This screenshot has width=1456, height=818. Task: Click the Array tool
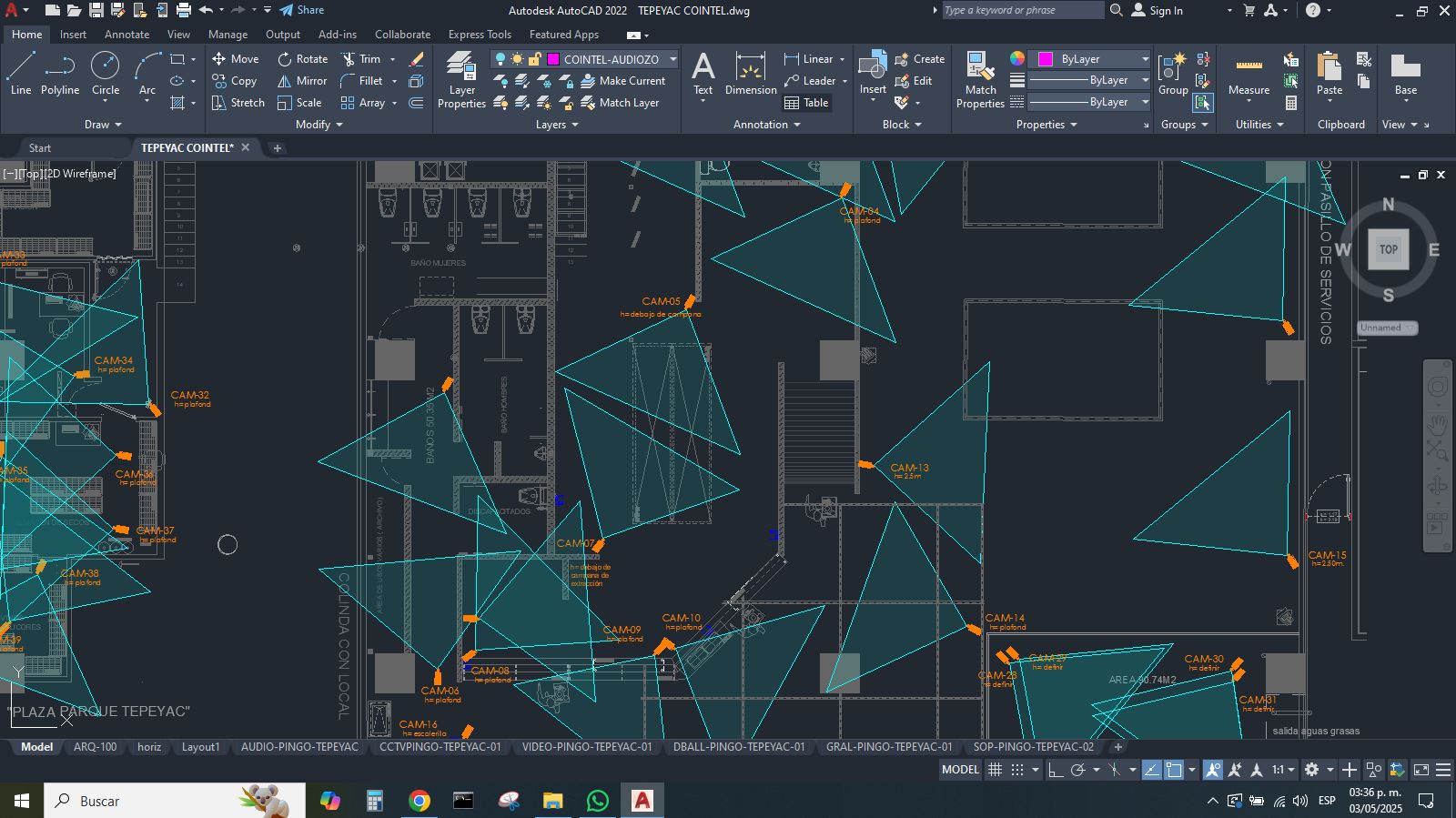363,103
